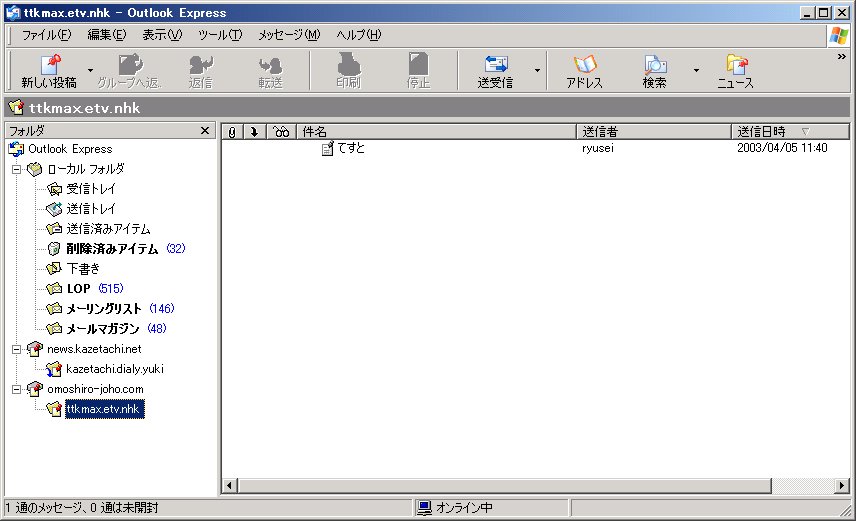Sort by download mark arrow column header
The image size is (856, 521).
[254, 132]
